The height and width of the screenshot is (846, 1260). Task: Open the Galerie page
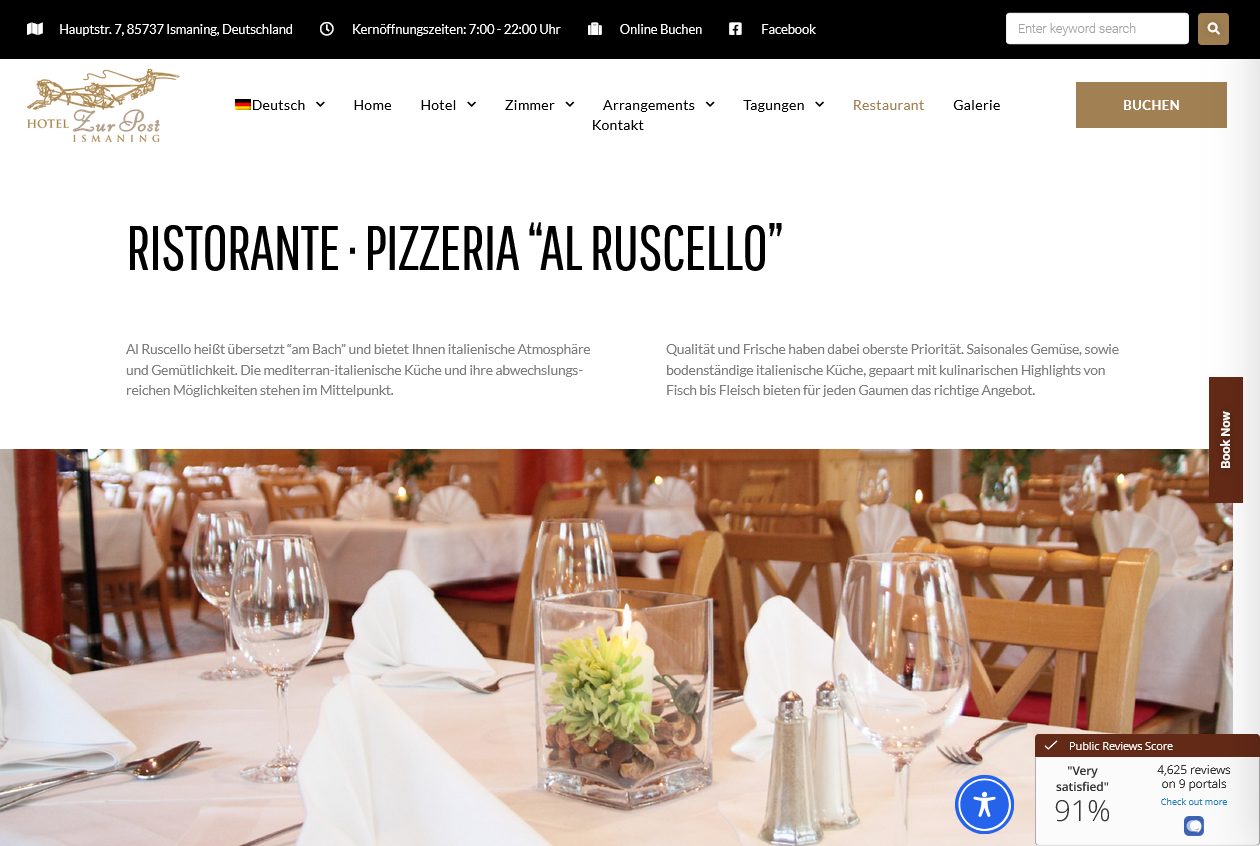[976, 105]
